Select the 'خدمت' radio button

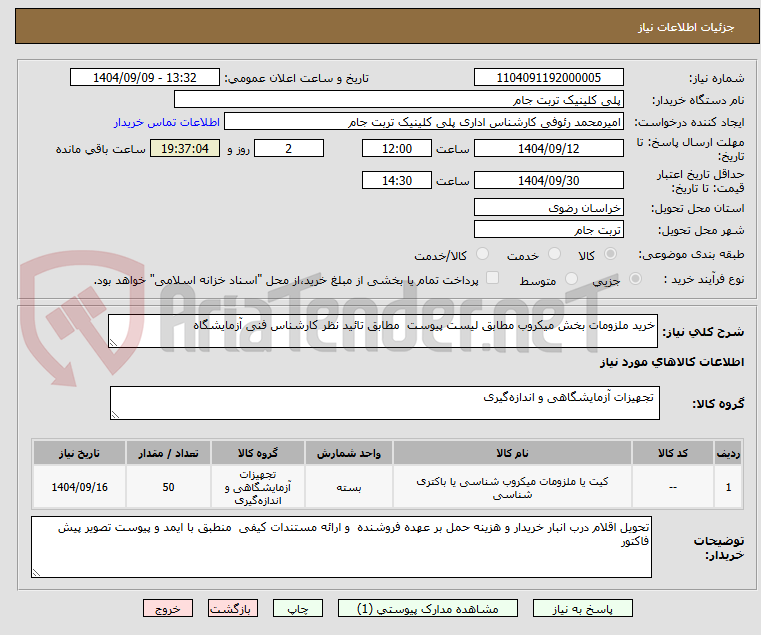click(x=554, y=254)
